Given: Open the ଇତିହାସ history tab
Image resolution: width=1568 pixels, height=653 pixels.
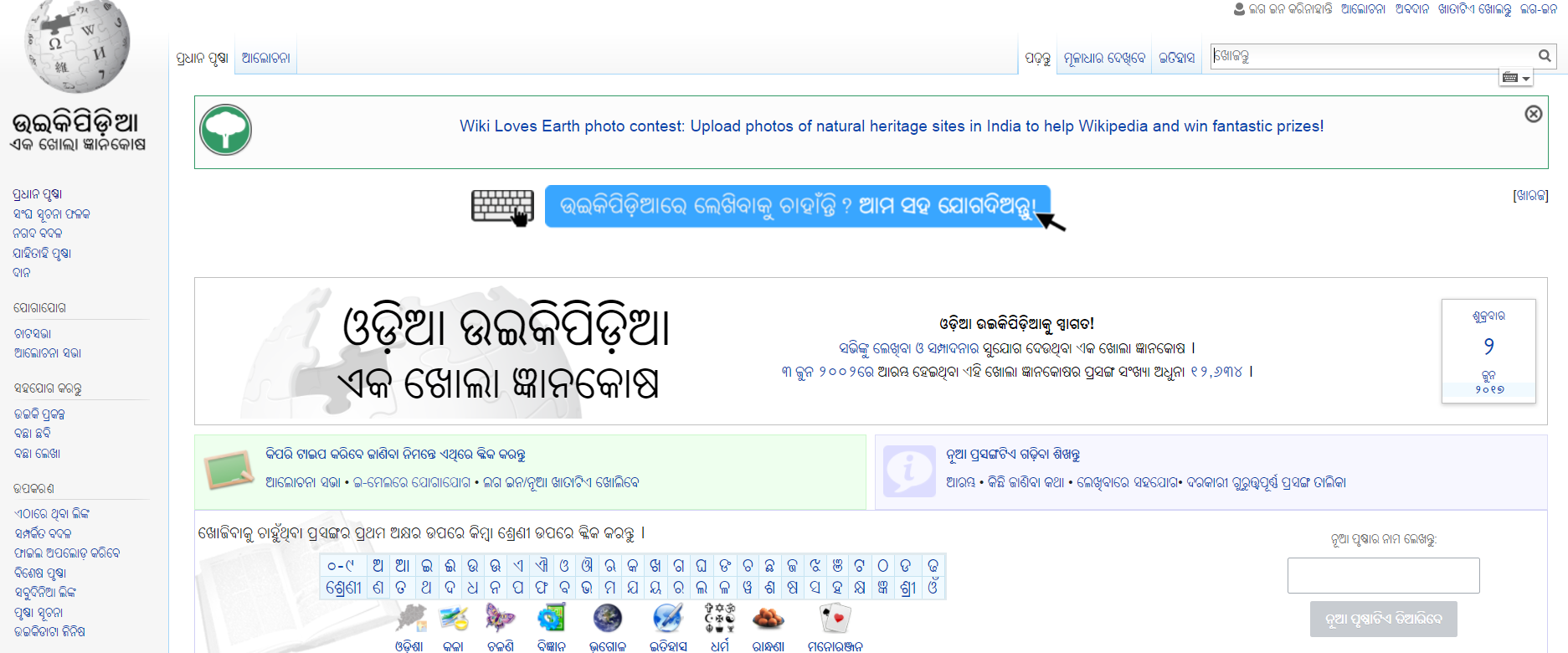Looking at the screenshot, I should point(1176,59).
